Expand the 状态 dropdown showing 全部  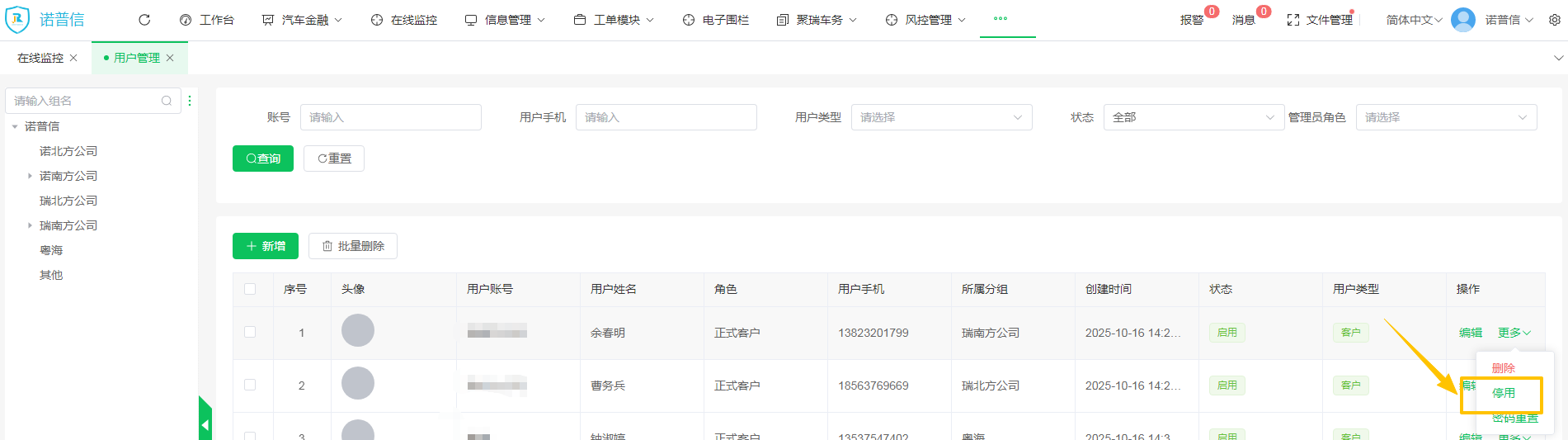click(1193, 117)
